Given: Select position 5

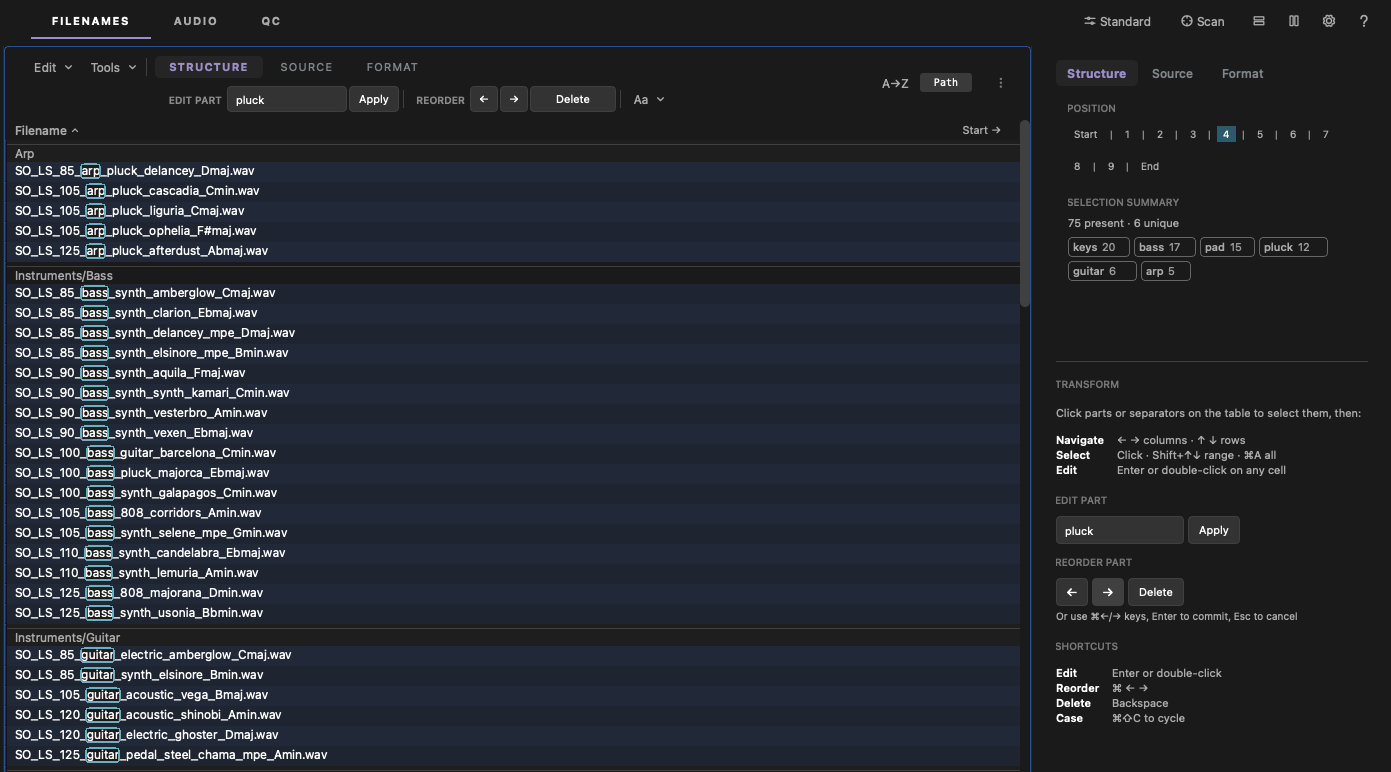Looking at the screenshot, I should (1260, 134).
